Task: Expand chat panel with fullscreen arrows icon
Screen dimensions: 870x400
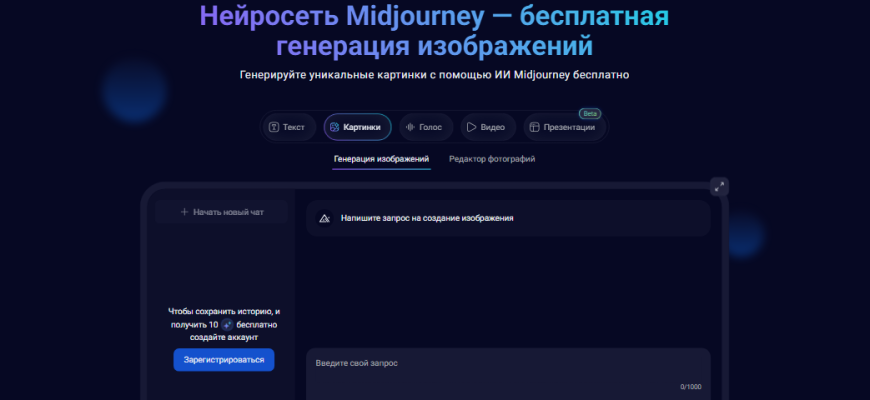Action: click(718, 186)
